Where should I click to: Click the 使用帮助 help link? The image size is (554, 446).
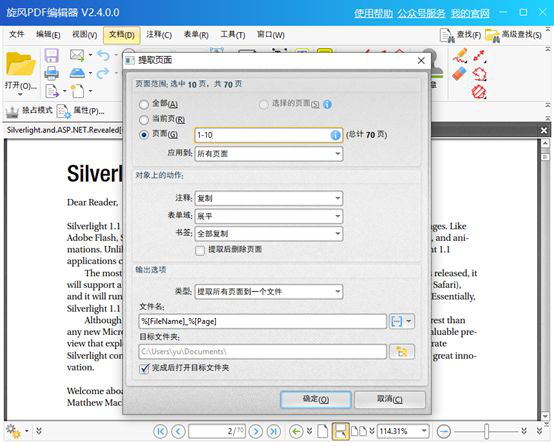pos(373,13)
